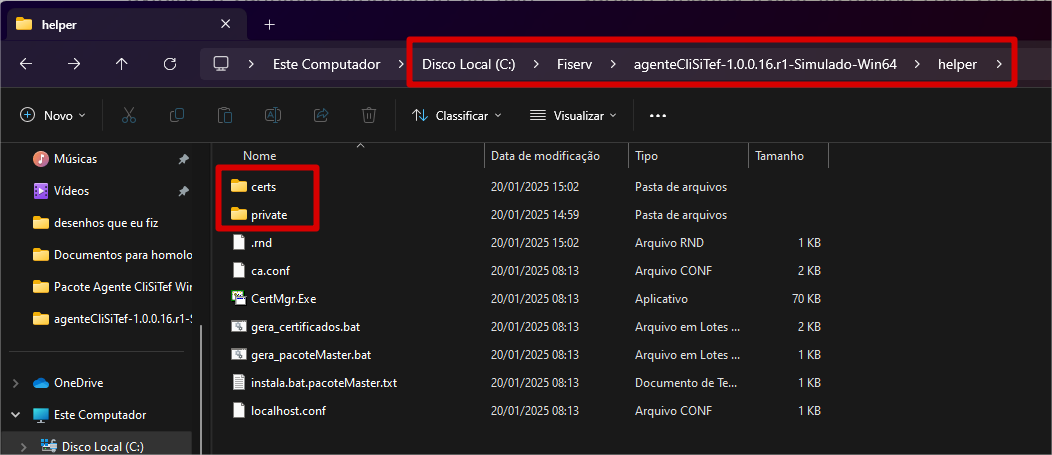Click the Back navigation arrow
Viewport: 1052px width, 455px height.
pos(26,64)
